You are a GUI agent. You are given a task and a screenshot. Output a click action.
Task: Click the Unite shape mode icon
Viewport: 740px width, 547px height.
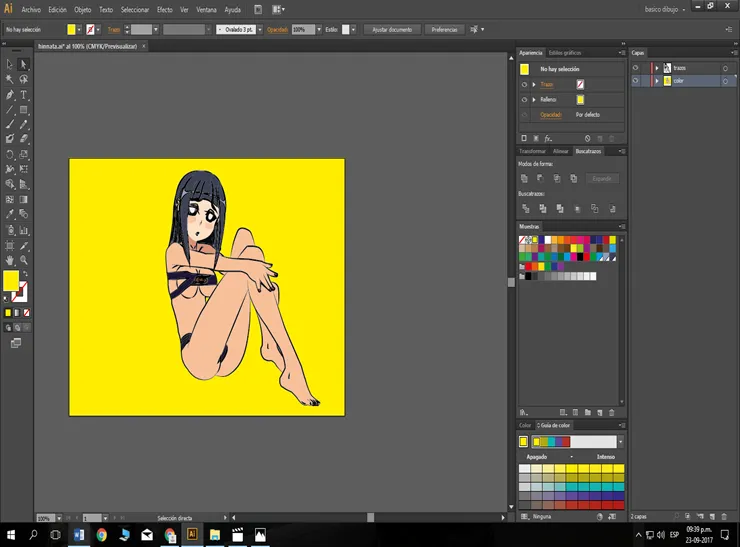coord(524,178)
